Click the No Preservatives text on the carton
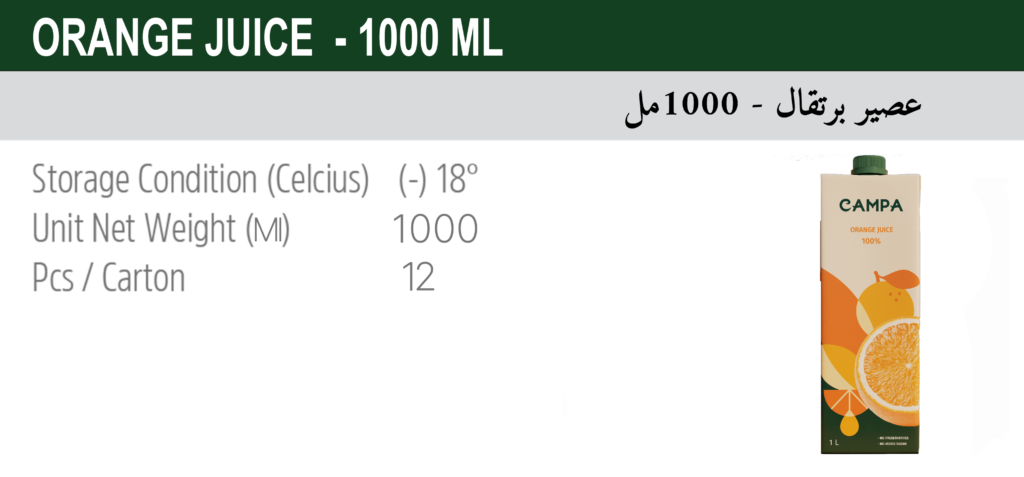The image size is (1024, 477). click(893, 437)
